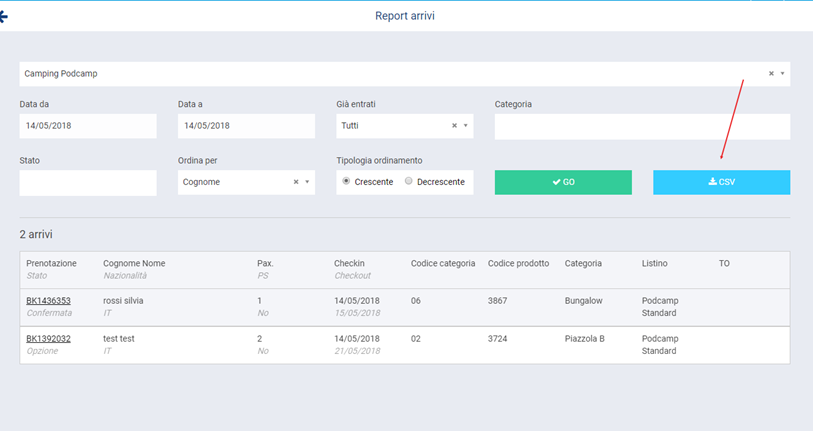Click the Data da date field
This screenshot has height=431, width=813.
[88, 126]
